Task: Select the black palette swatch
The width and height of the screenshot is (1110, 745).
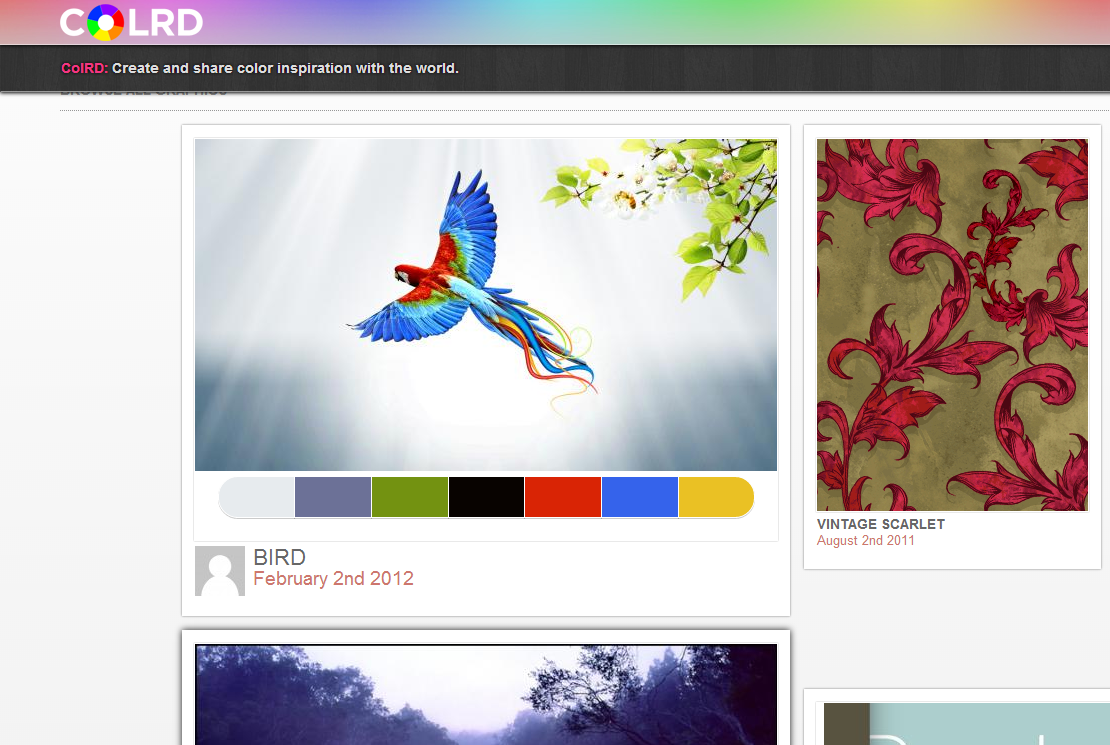Action: tap(486, 498)
